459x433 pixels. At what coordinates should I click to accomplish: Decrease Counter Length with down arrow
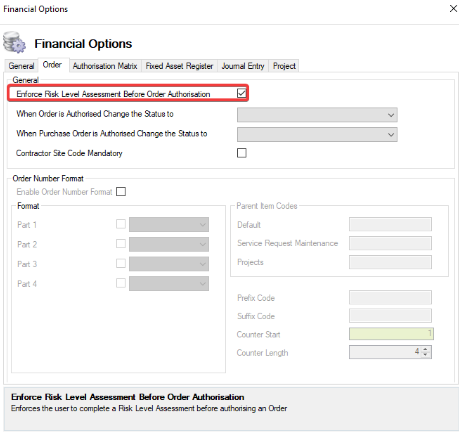click(x=425, y=355)
